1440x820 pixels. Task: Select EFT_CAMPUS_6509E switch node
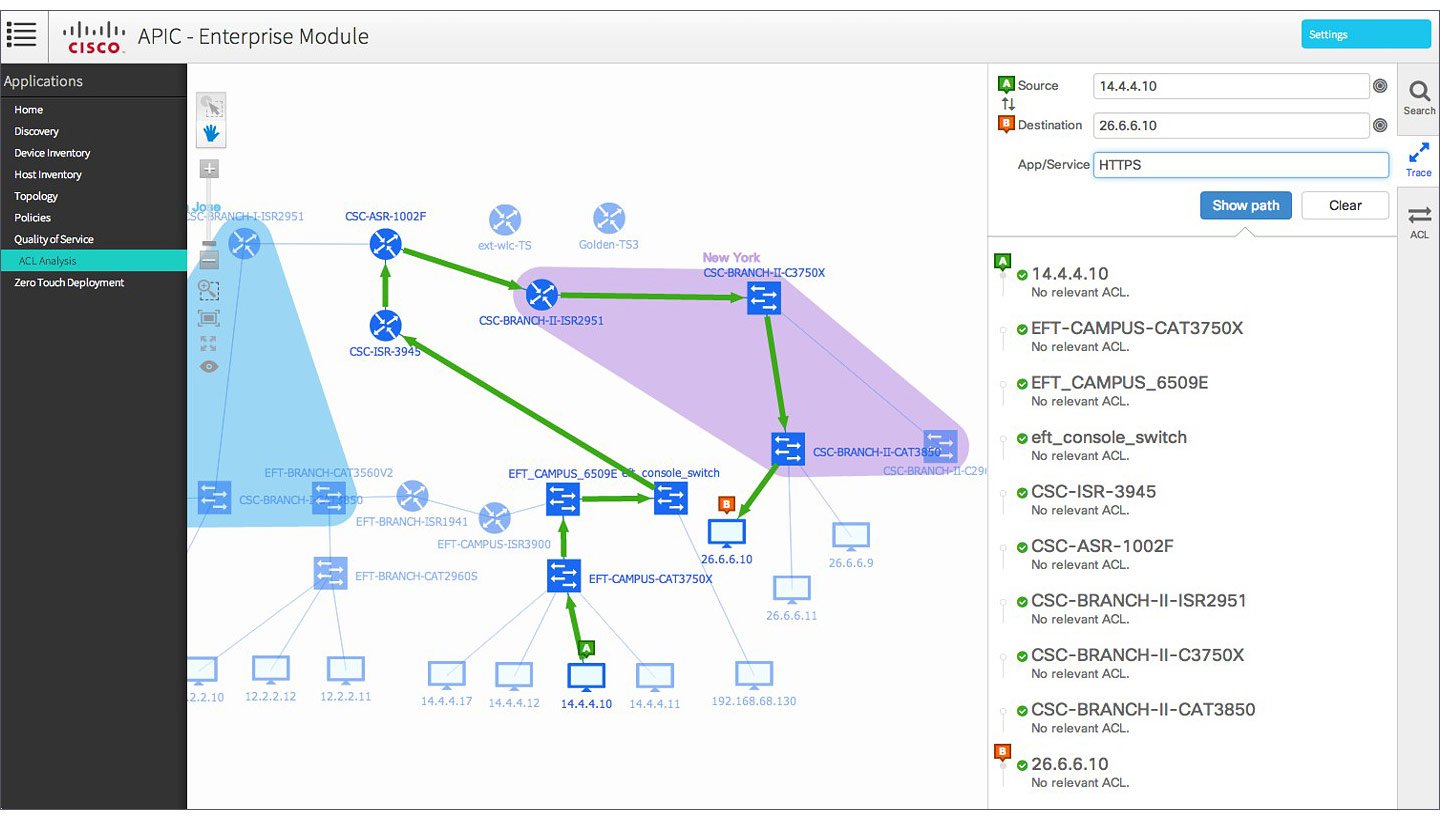563,498
